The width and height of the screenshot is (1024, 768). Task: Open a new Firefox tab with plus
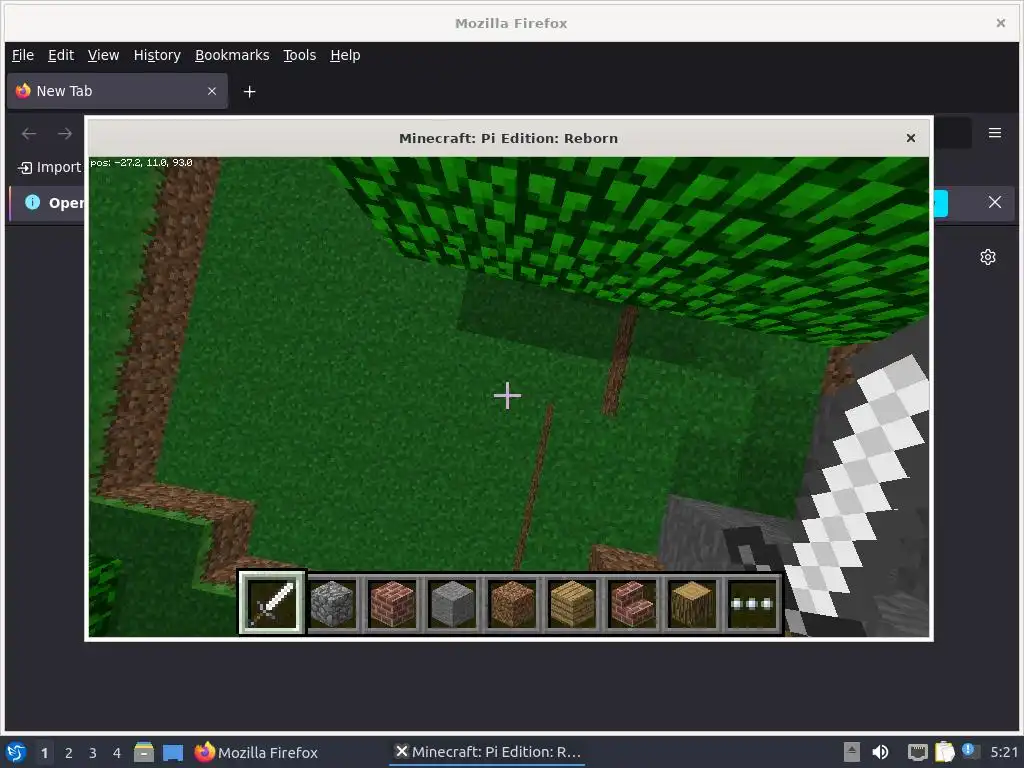249,91
